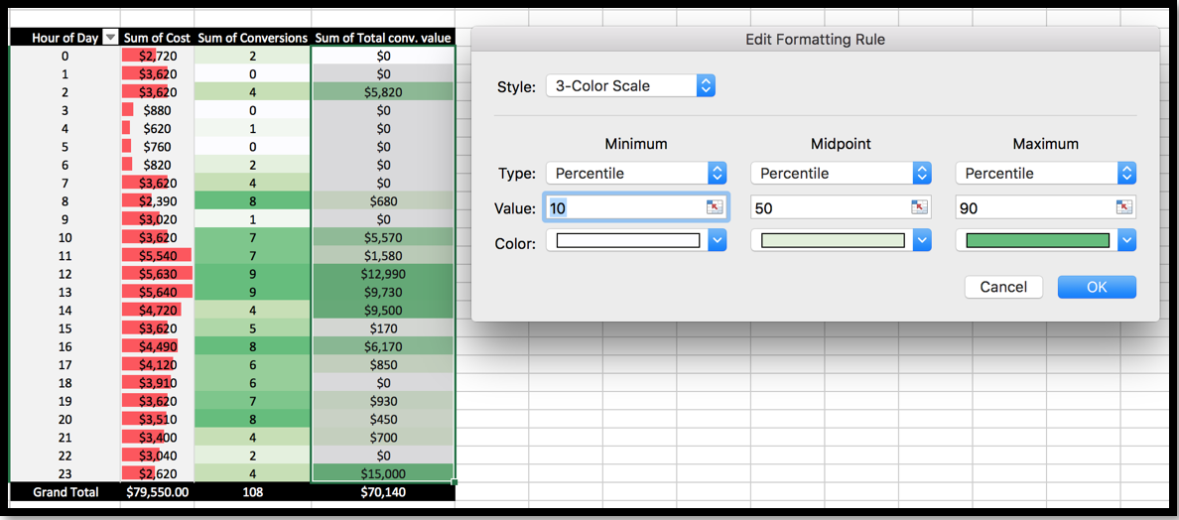Click the light green Midpoint color swatch
The image size is (1179, 520).
[x=832, y=240]
